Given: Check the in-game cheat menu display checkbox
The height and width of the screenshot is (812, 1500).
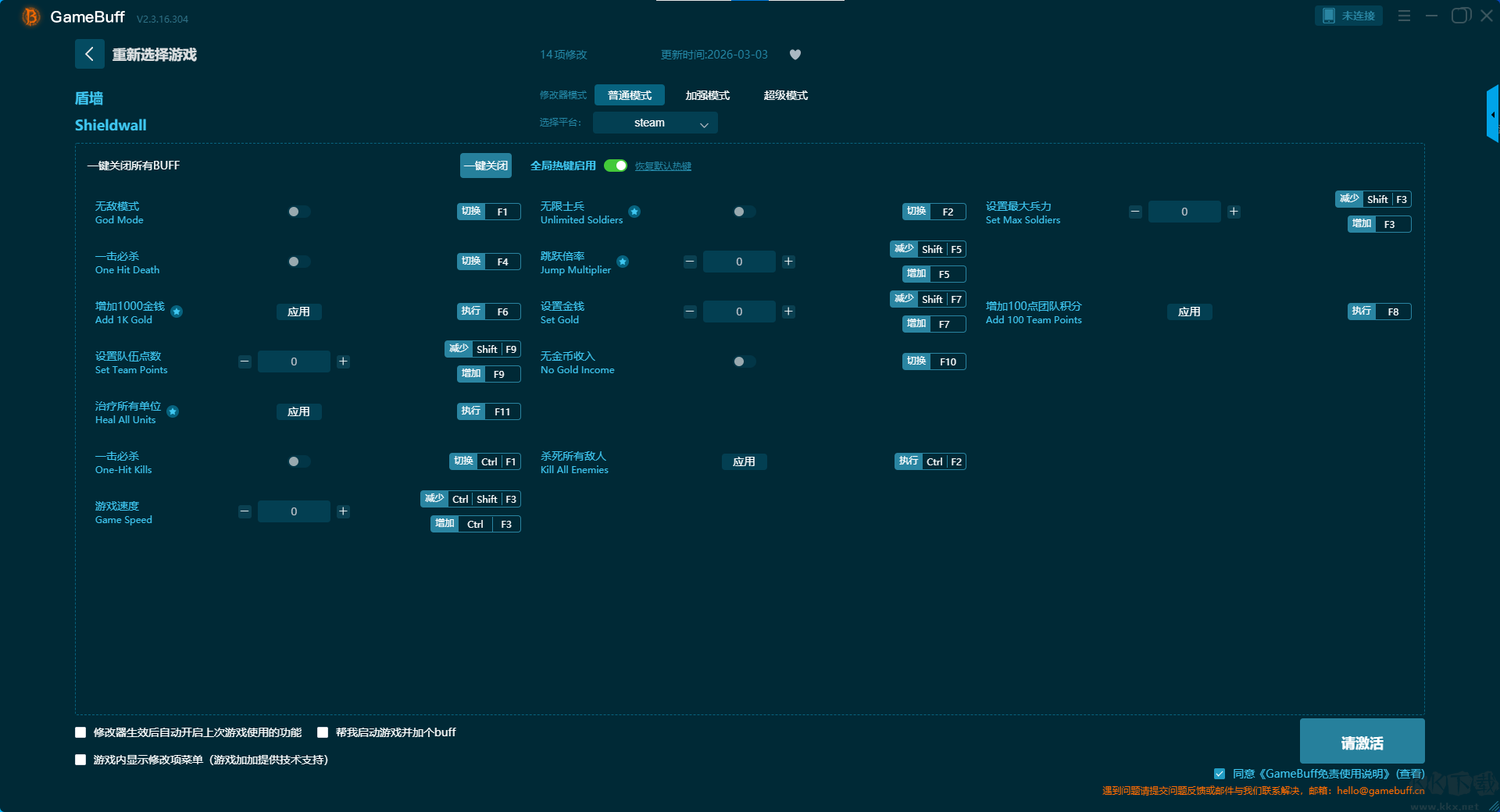Looking at the screenshot, I should (x=80, y=760).
